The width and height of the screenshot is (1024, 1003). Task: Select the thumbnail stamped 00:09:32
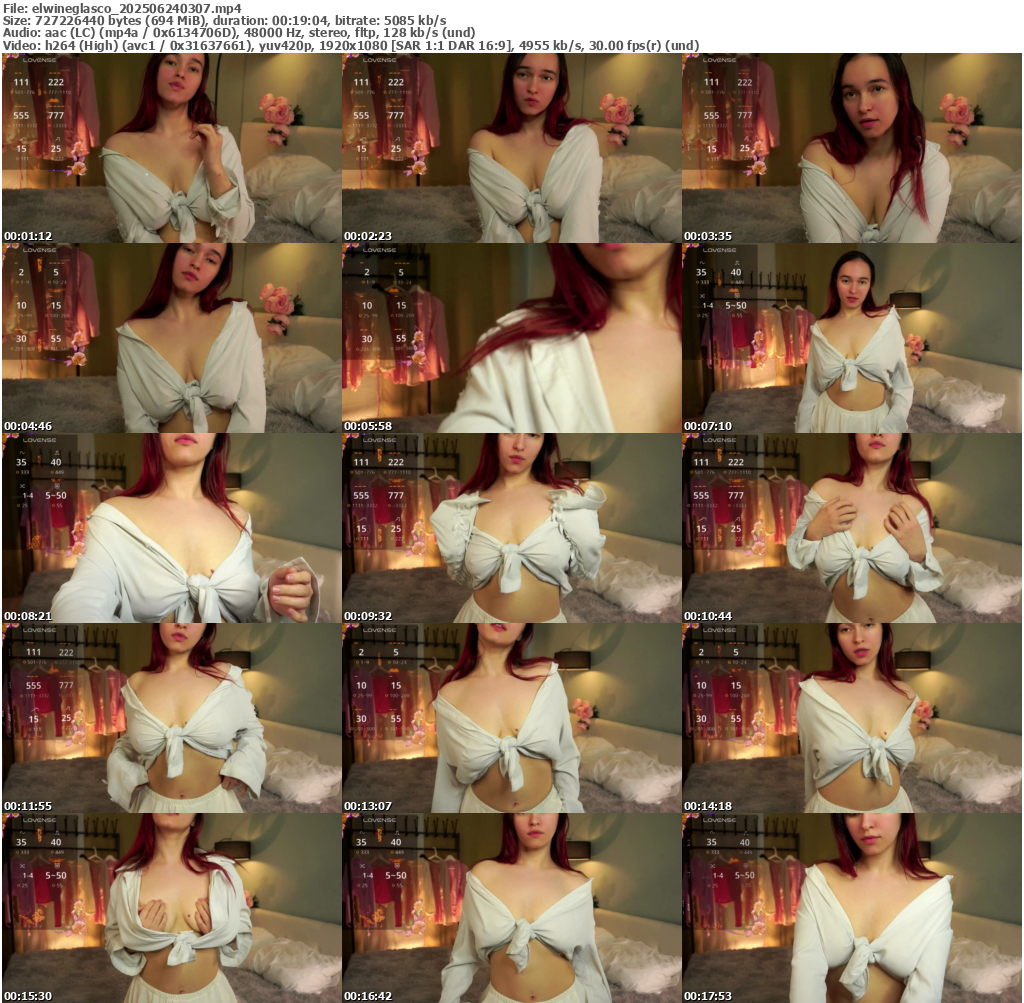pyautogui.click(x=511, y=528)
